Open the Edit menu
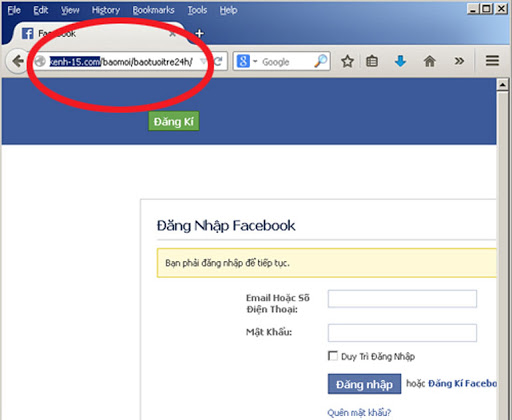Screen dimensions: 512x420 [x=41, y=10]
